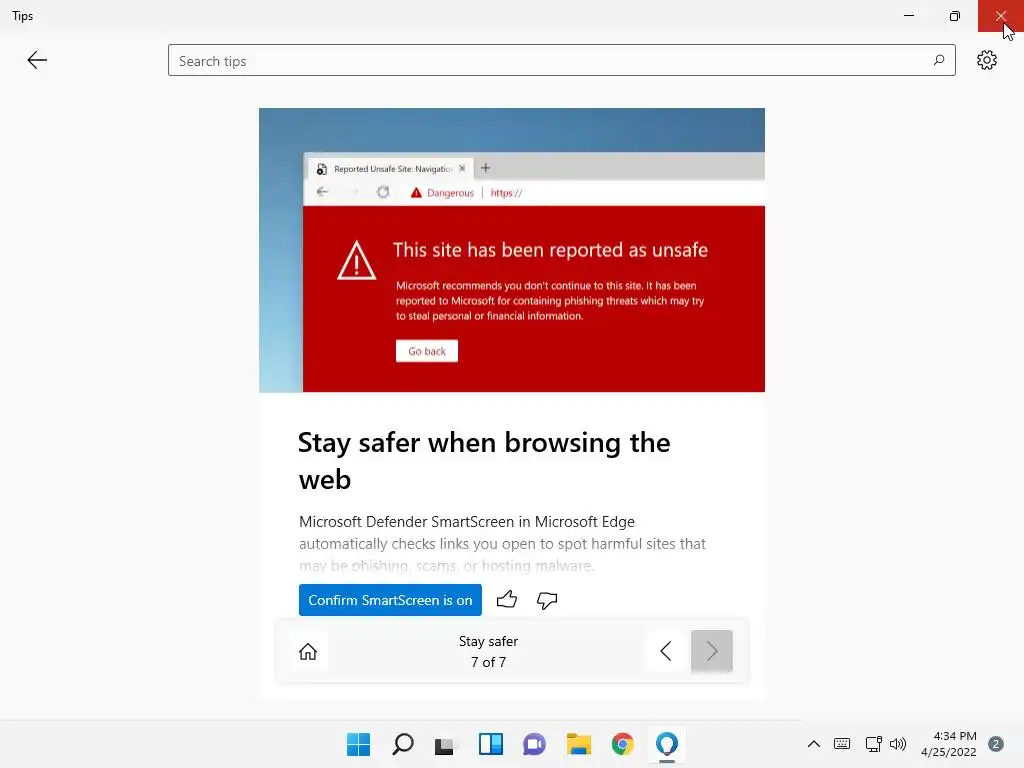
Task: Restore down the Tips window
Action: (955, 16)
